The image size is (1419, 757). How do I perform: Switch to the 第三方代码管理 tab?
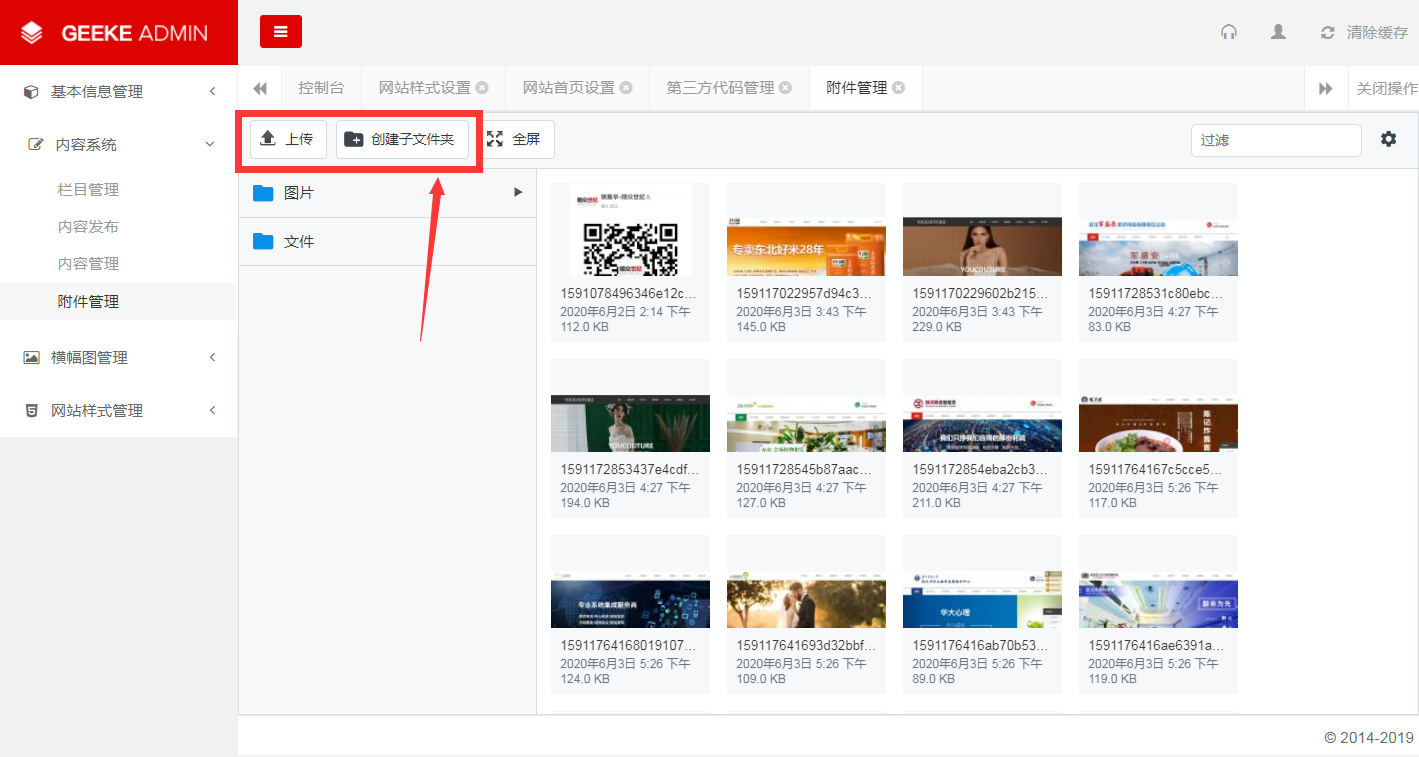[721, 88]
